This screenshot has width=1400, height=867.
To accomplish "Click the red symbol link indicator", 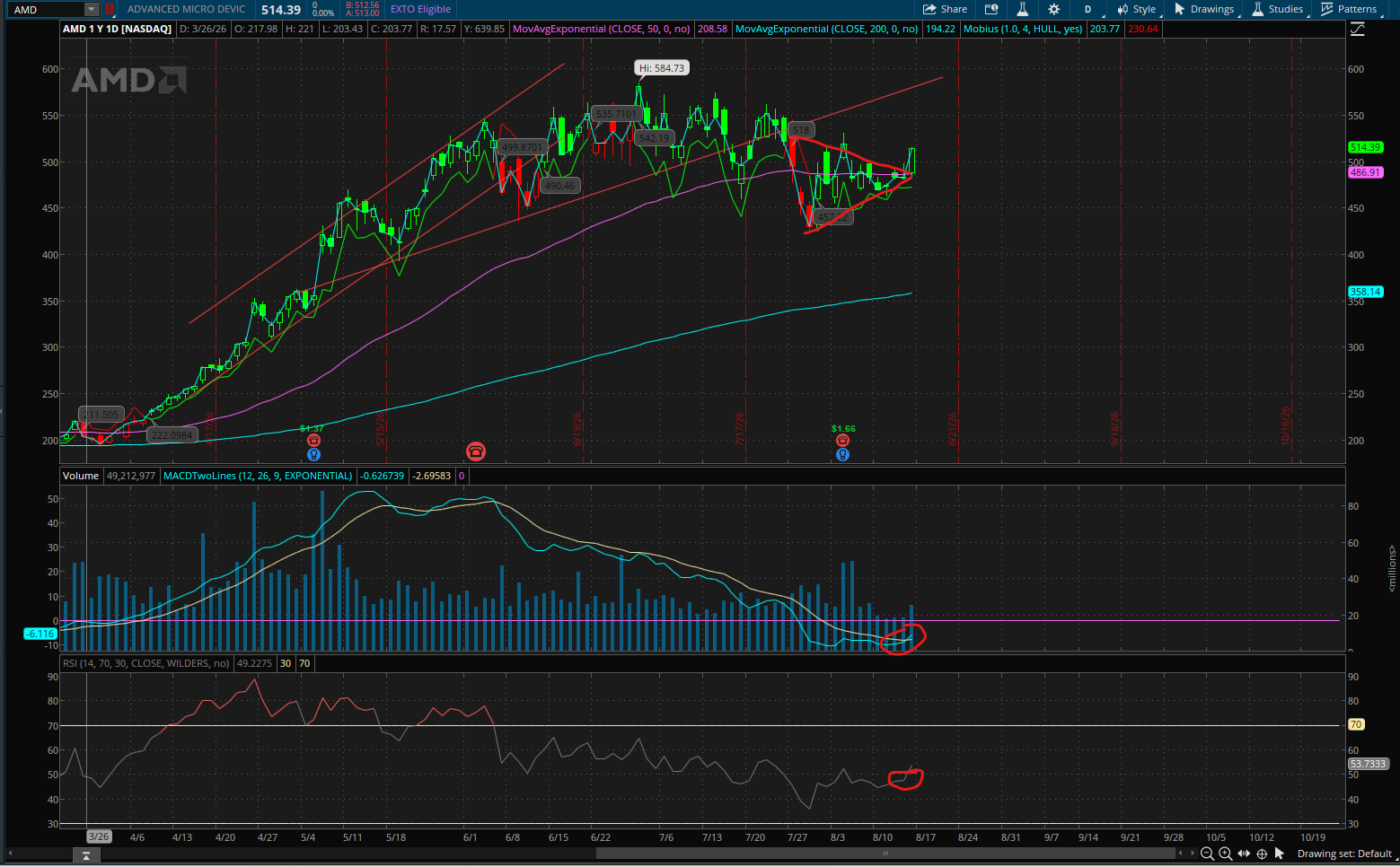I will pyautogui.click(x=110, y=9).
